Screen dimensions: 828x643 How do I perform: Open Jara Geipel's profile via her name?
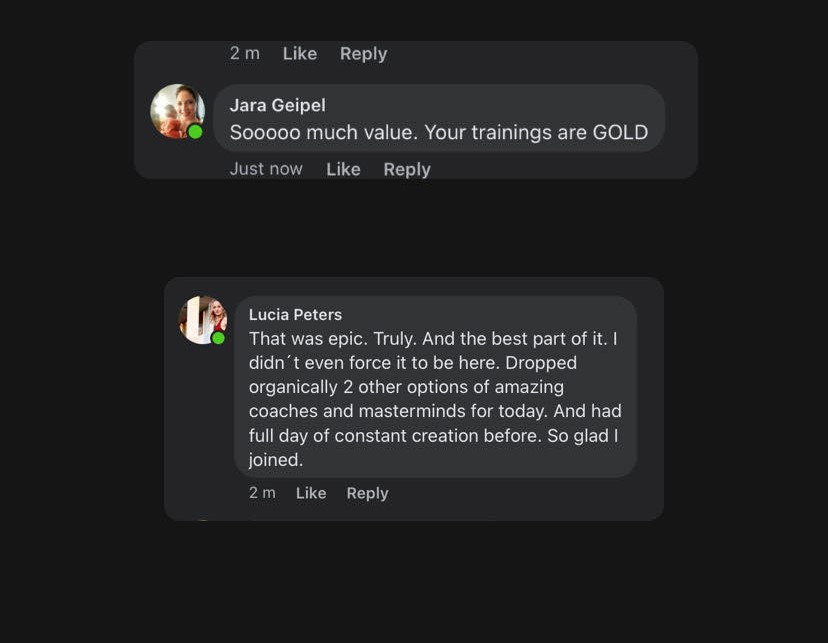(x=277, y=105)
